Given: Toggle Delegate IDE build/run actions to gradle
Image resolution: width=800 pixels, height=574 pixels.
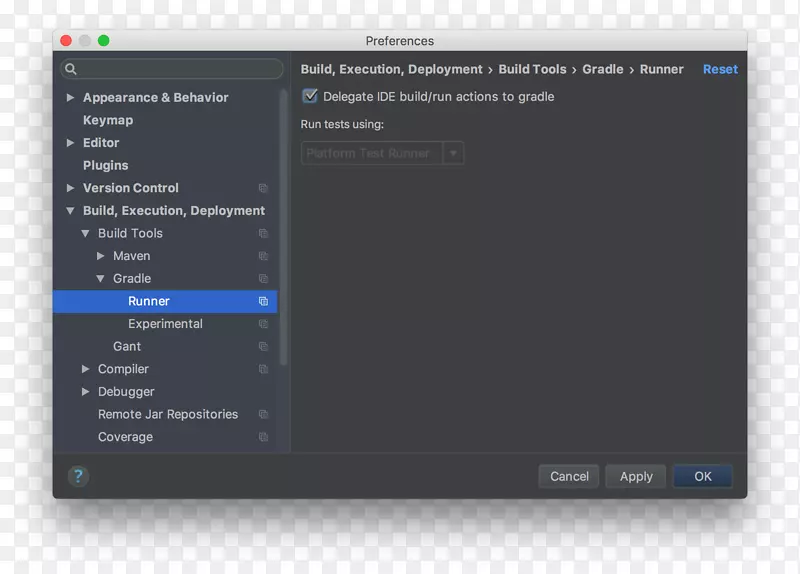Looking at the screenshot, I should point(310,96).
